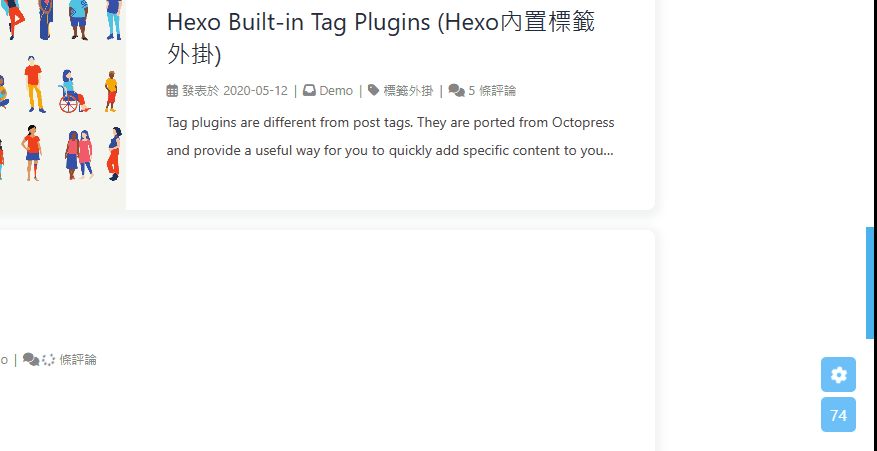Click the 條評論 link in lower card

[78, 359]
